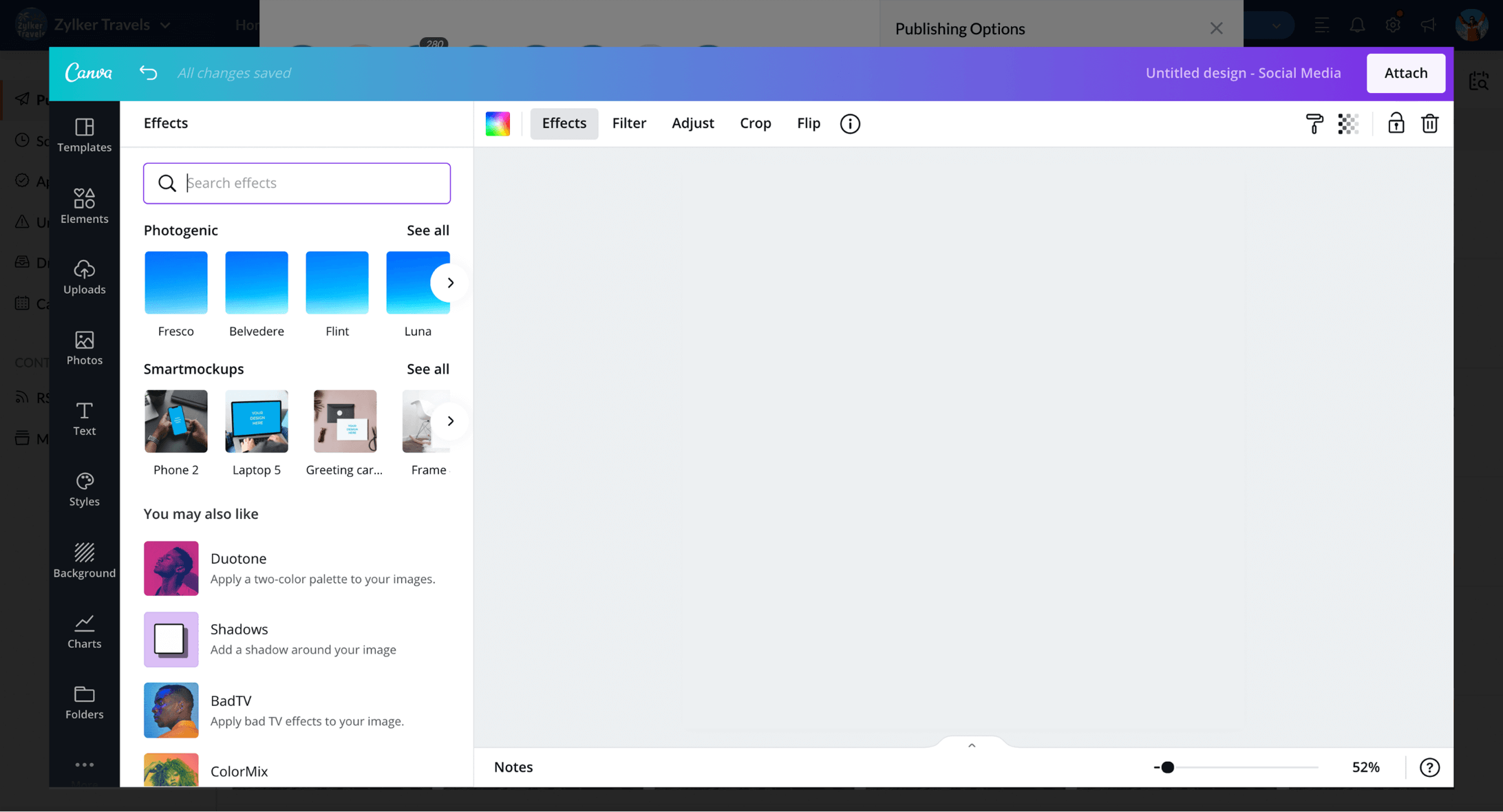Toggle the lock element padlock
The width and height of the screenshot is (1503, 812).
[x=1396, y=123]
